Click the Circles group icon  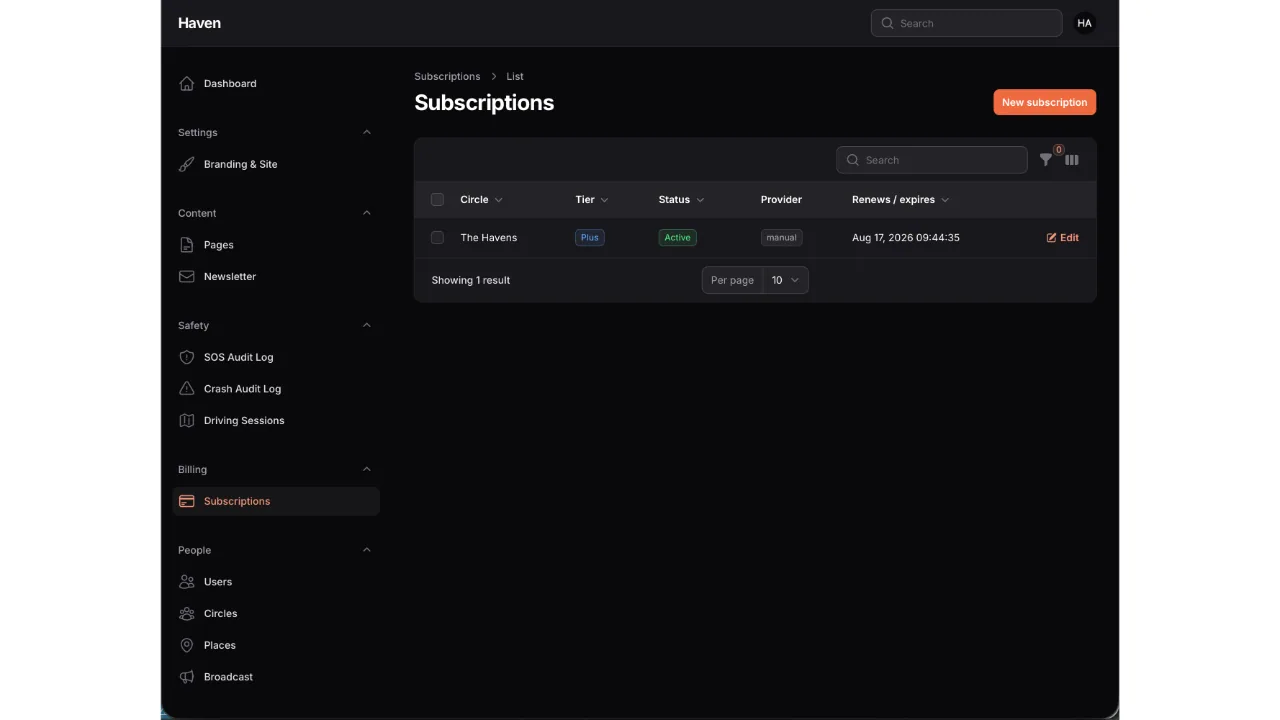tap(186, 614)
